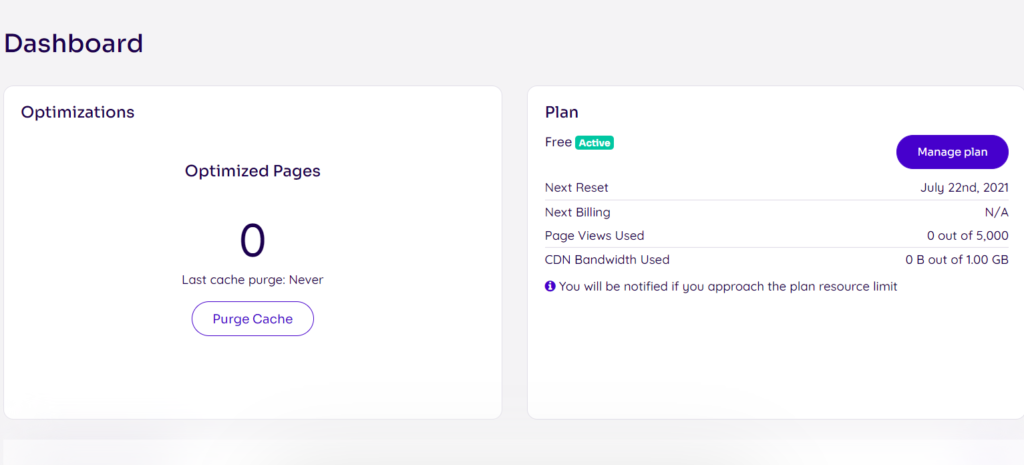1024x465 pixels.
Task: Click the Free plan name label
Action: 558,142
